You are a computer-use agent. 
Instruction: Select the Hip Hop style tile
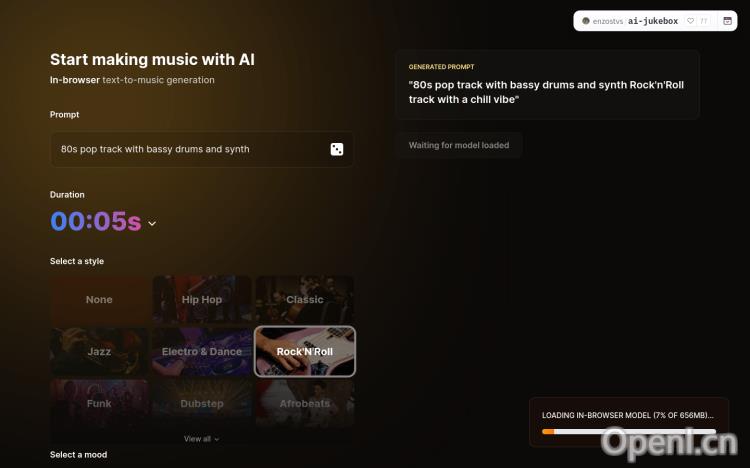(x=202, y=300)
